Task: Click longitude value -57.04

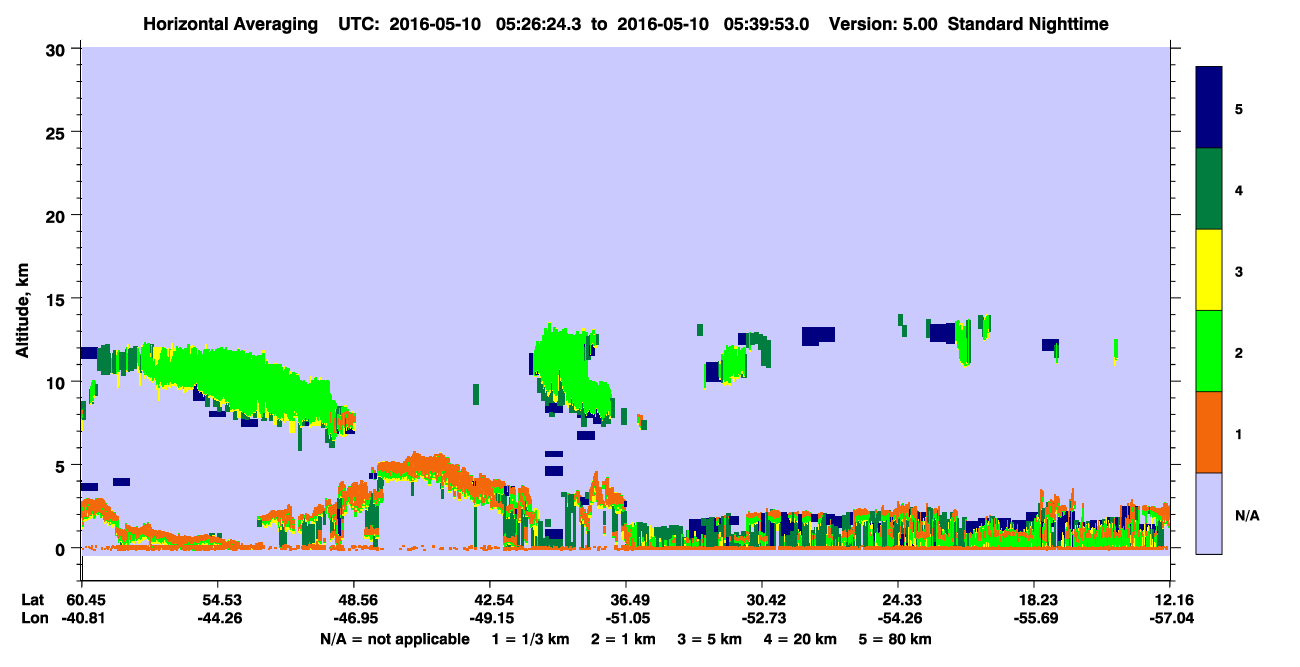Action: (1170, 618)
